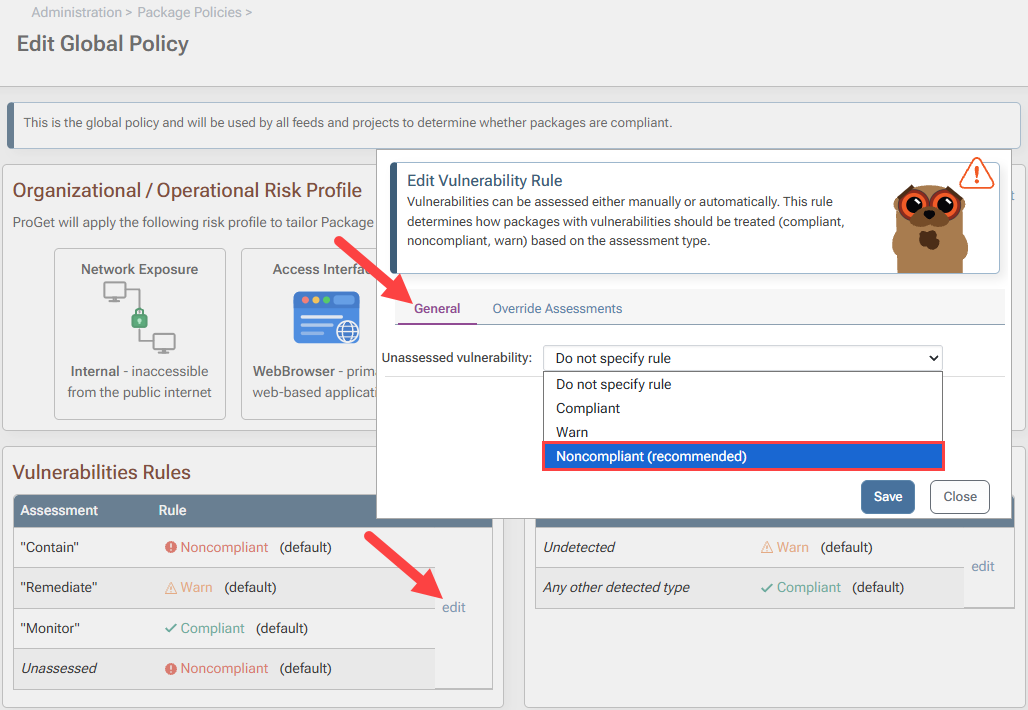This screenshot has width=1028, height=710.
Task: Click the Assessment column header
Action: pyautogui.click(x=59, y=510)
